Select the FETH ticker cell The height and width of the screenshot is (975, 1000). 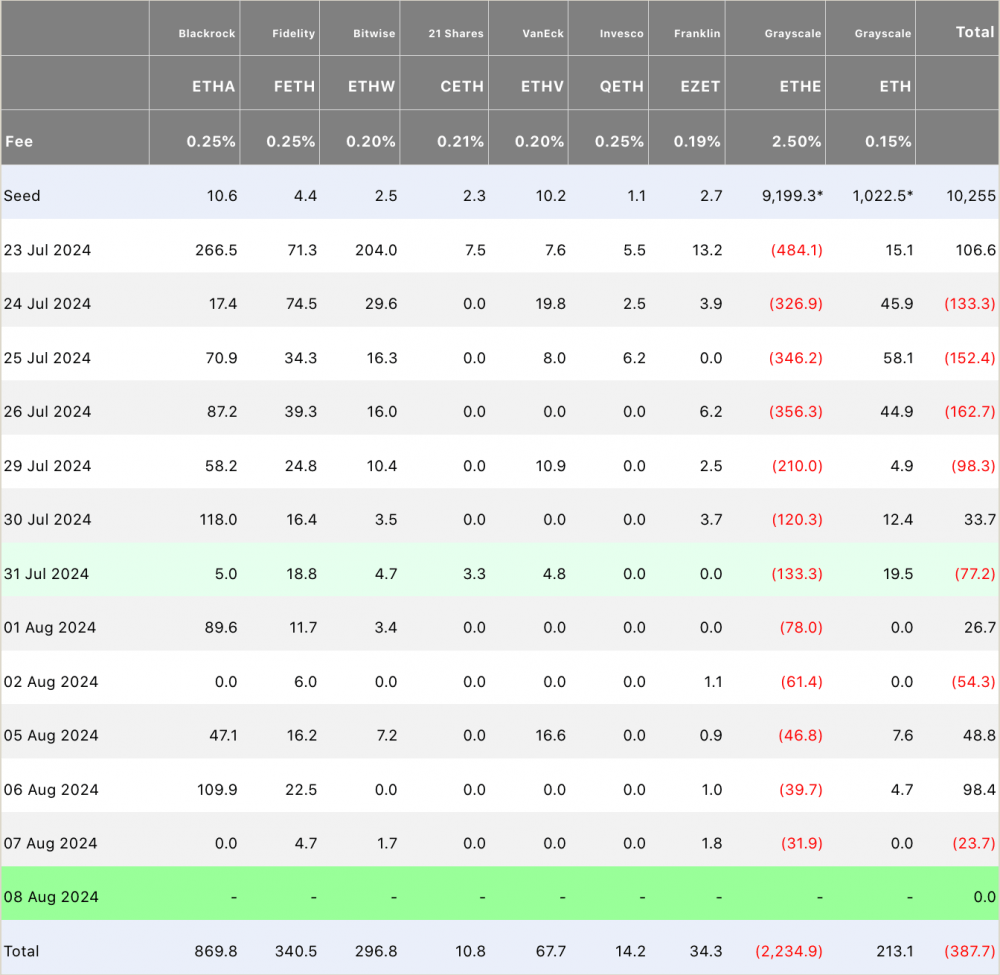tap(294, 87)
